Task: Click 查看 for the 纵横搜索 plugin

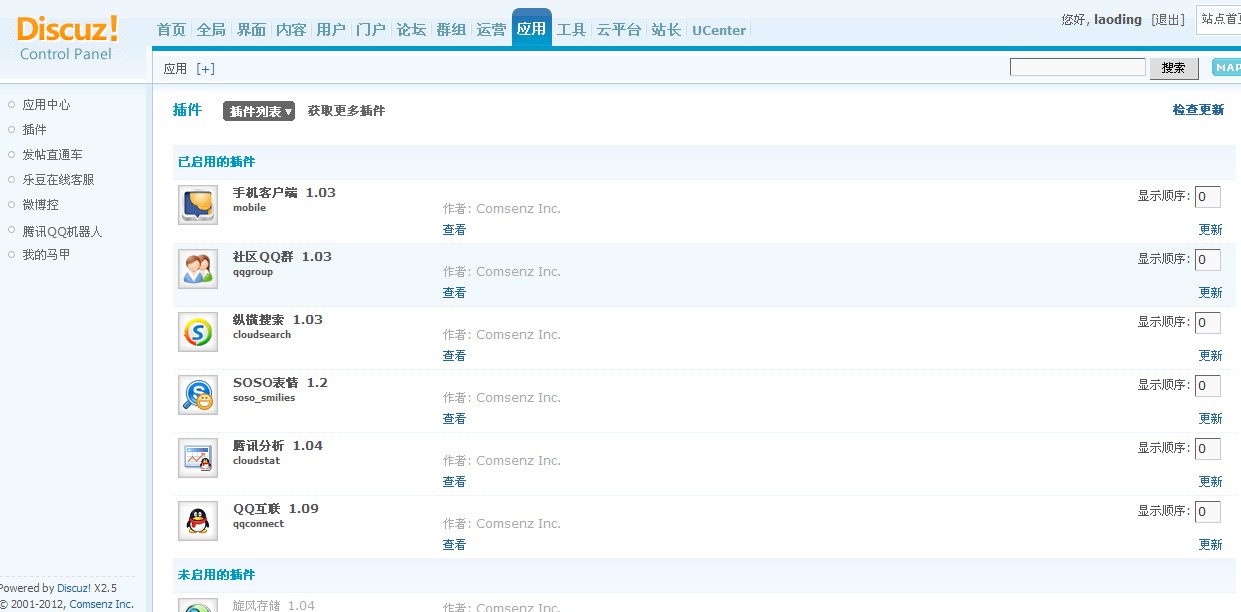Action: pyautogui.click(x=454, y=356)
